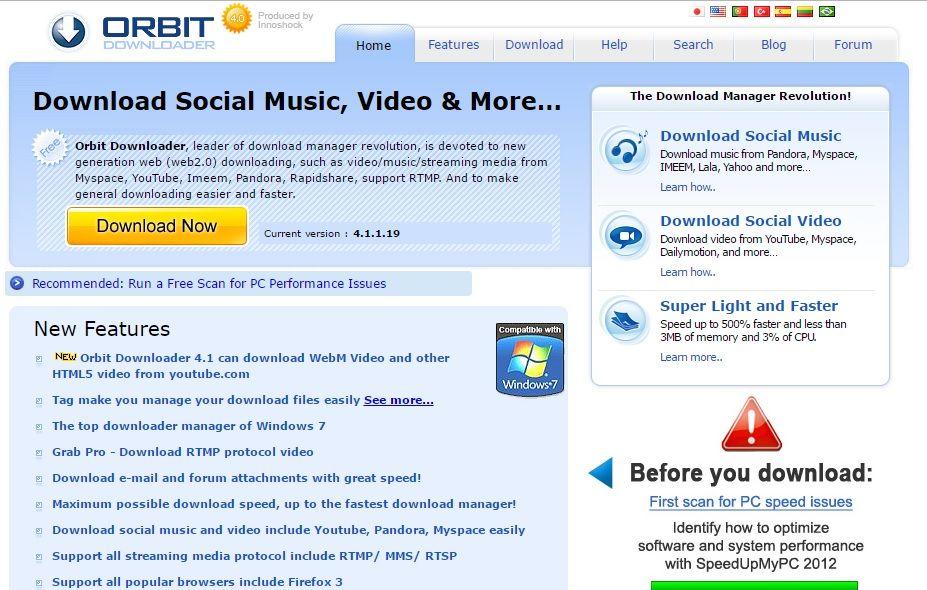Click the video camera Download Social Video icon
This screenshot has height=590, width=927.
pyautogui.click(x=625, y=235)
